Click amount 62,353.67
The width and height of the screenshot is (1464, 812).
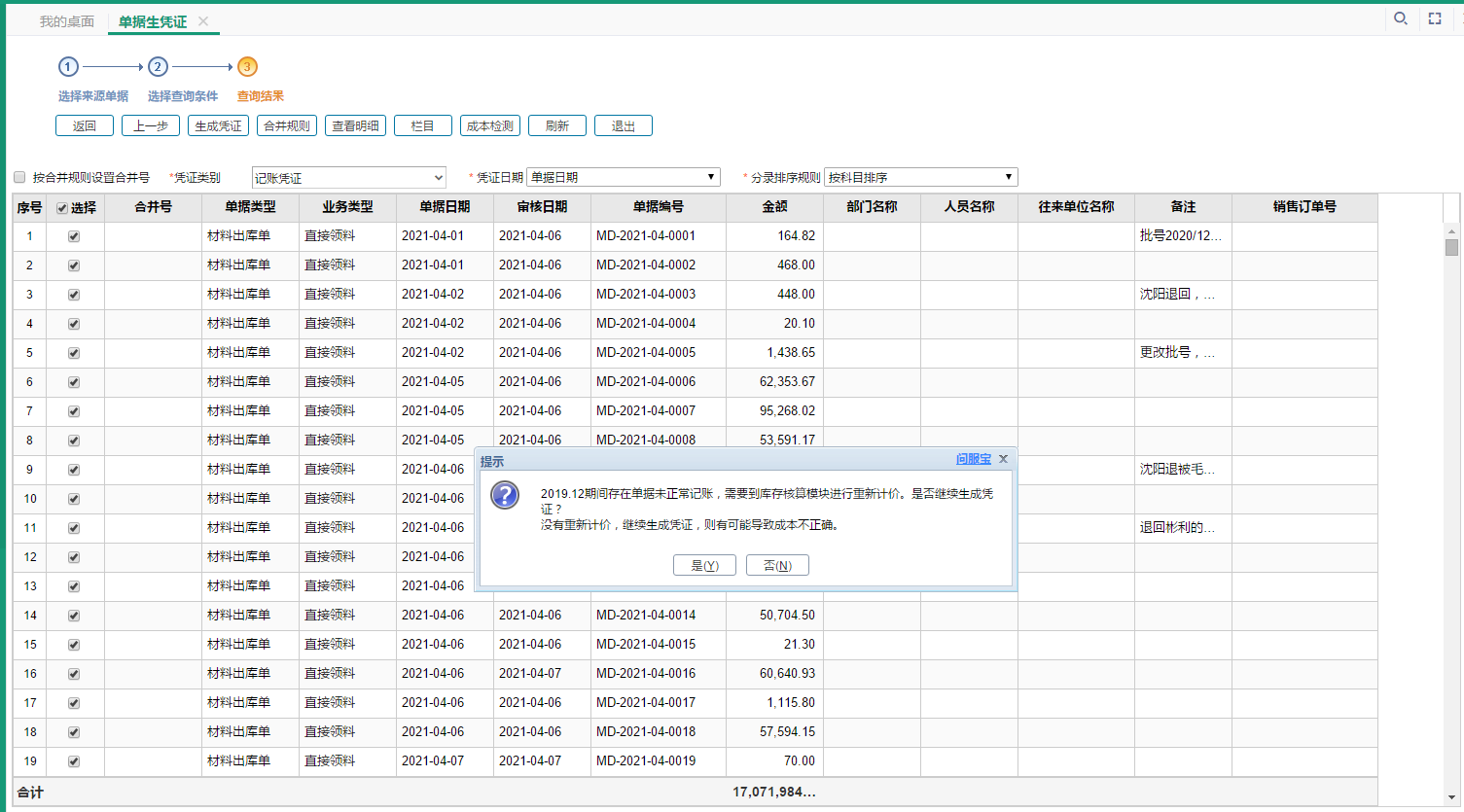[x=787, y=382]
